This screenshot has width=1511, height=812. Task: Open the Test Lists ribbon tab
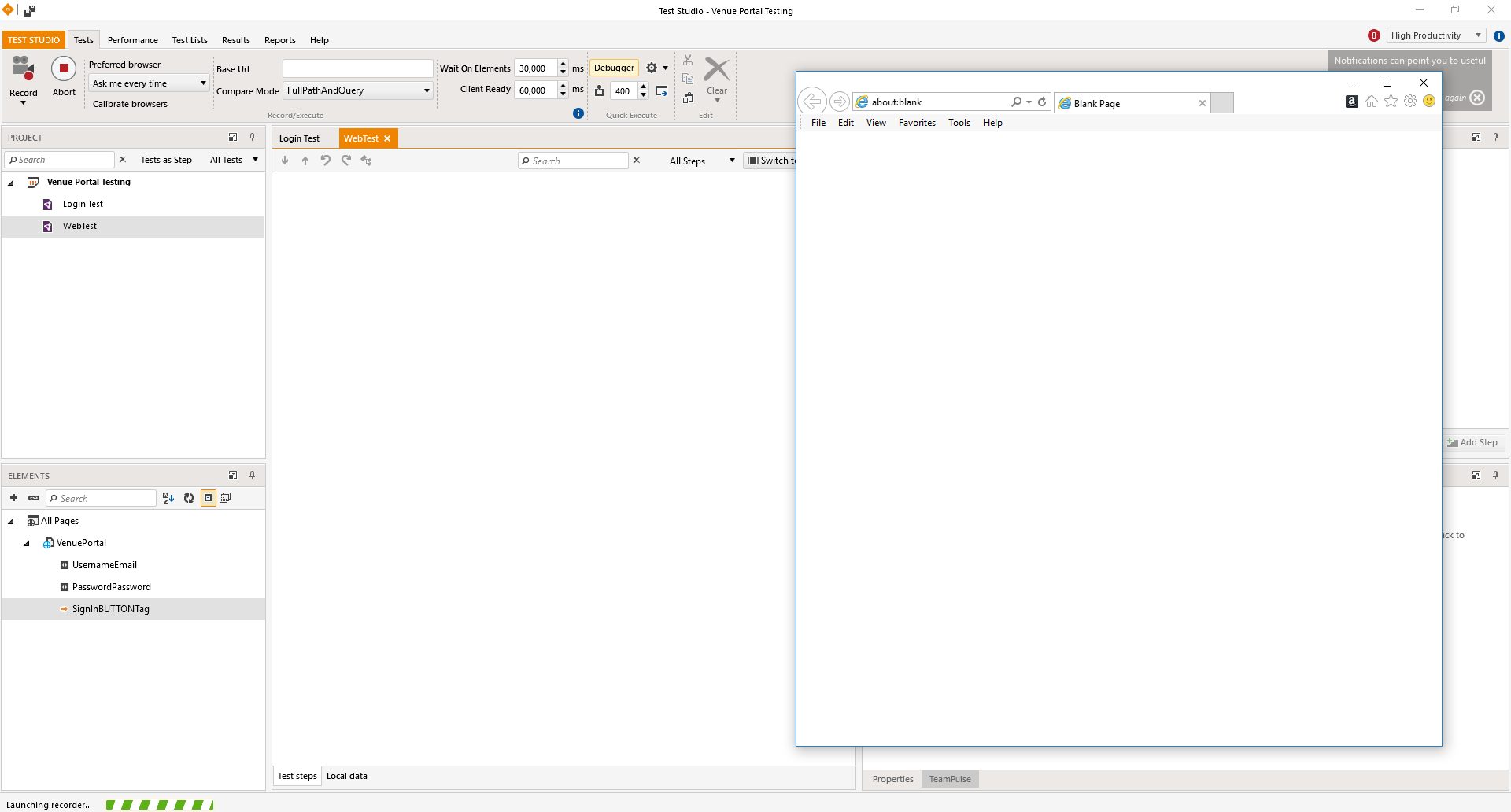pos(190,40)
